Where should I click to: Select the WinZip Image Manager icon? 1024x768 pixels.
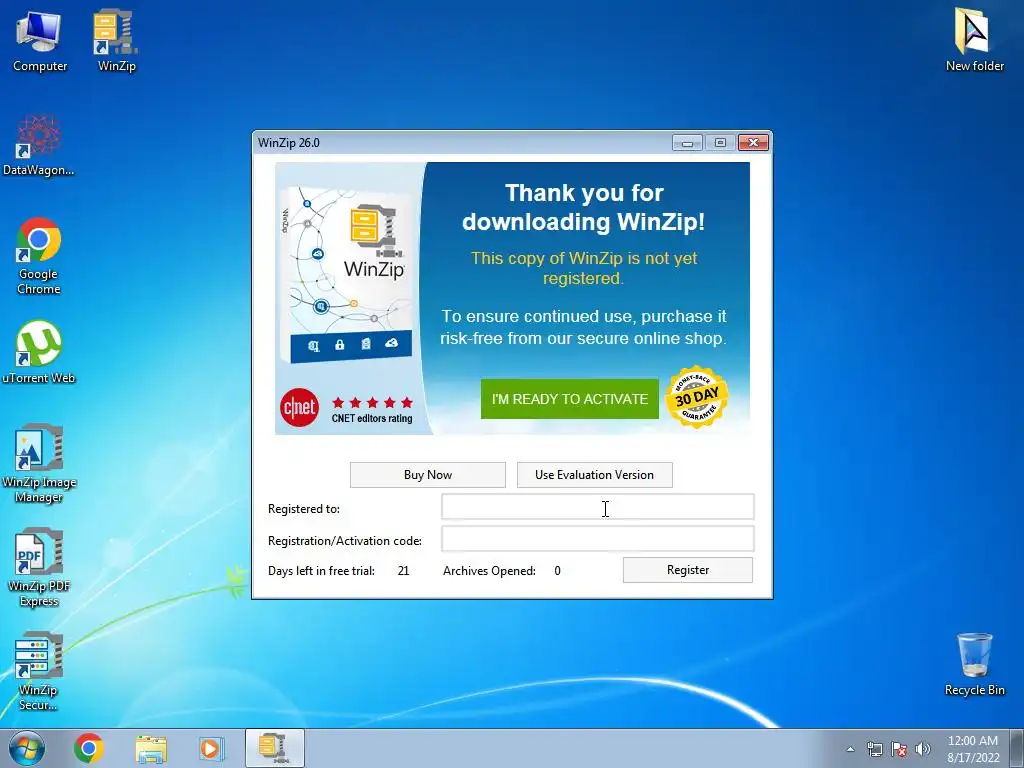point(39,464)
